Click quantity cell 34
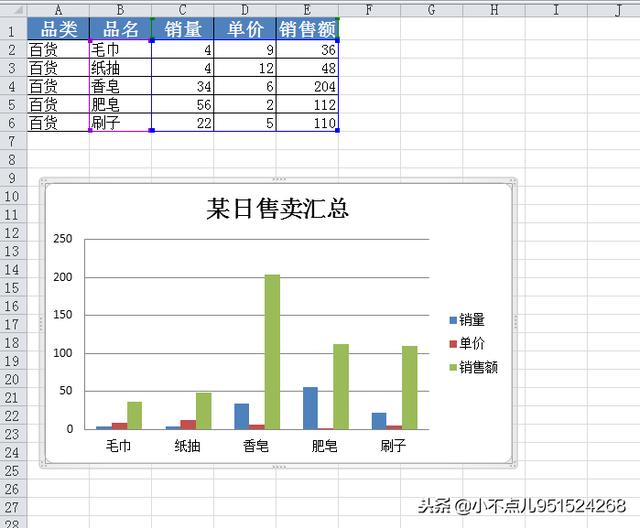 (182, 86)
